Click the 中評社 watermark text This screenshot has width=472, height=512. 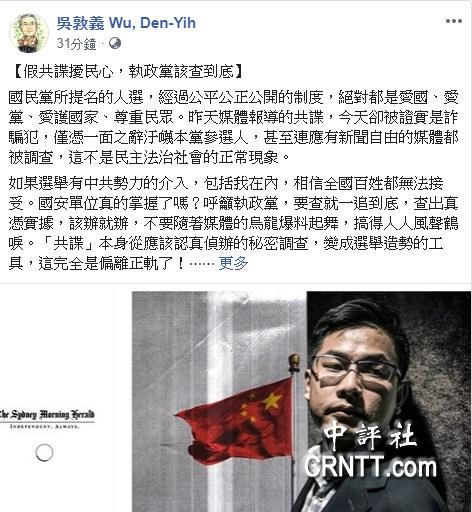370,435
